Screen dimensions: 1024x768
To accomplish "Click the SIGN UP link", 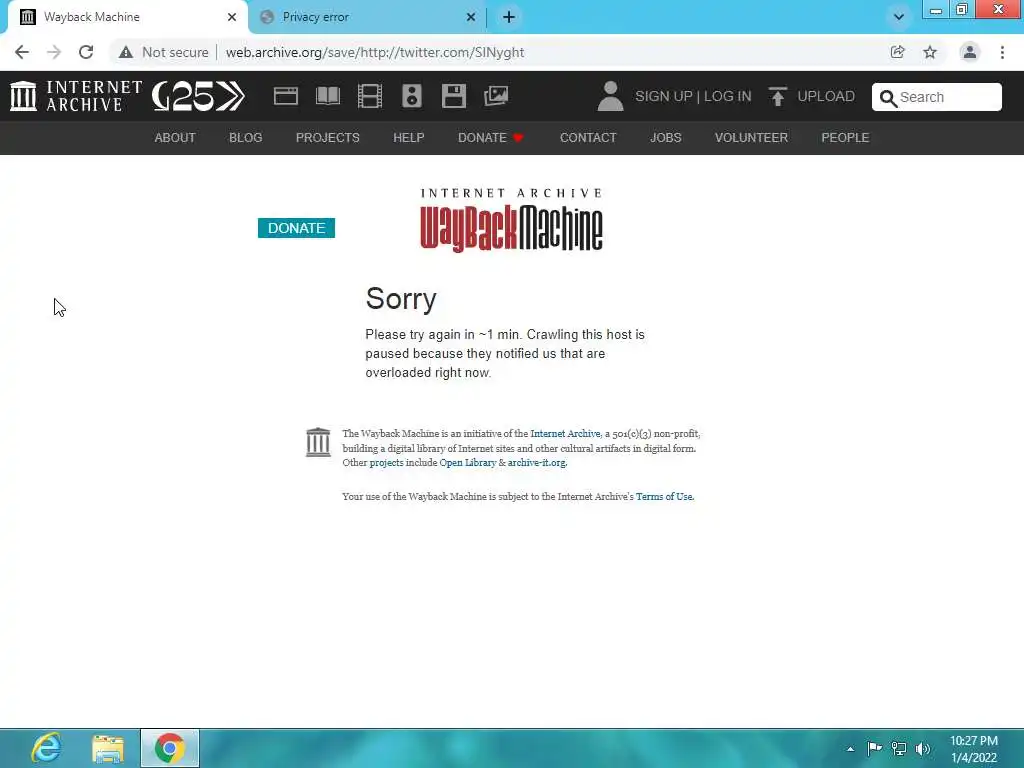I will [664, 96].
